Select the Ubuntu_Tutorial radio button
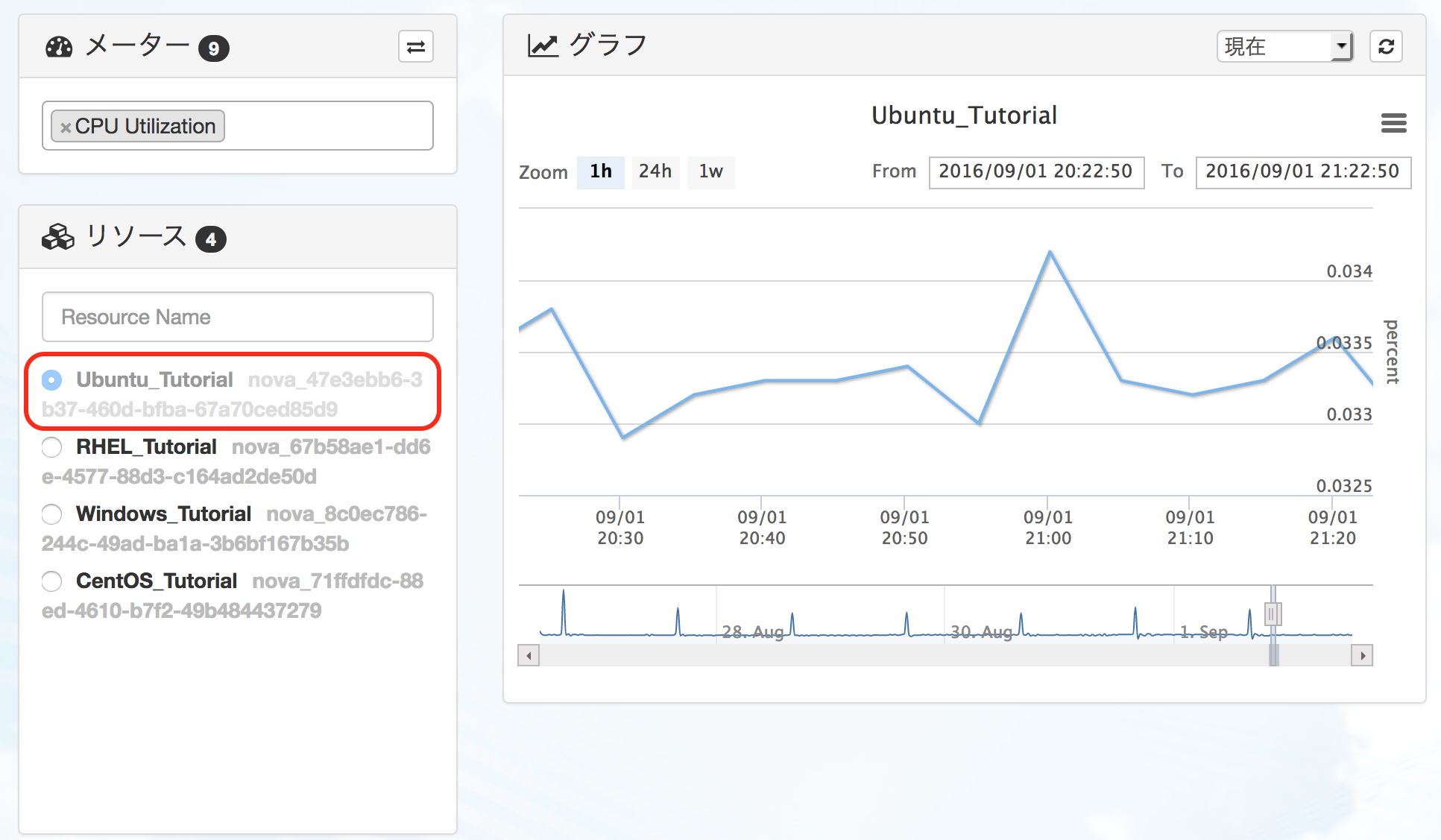Screen dimensions: 1441x840 click(x=52, y=380)
